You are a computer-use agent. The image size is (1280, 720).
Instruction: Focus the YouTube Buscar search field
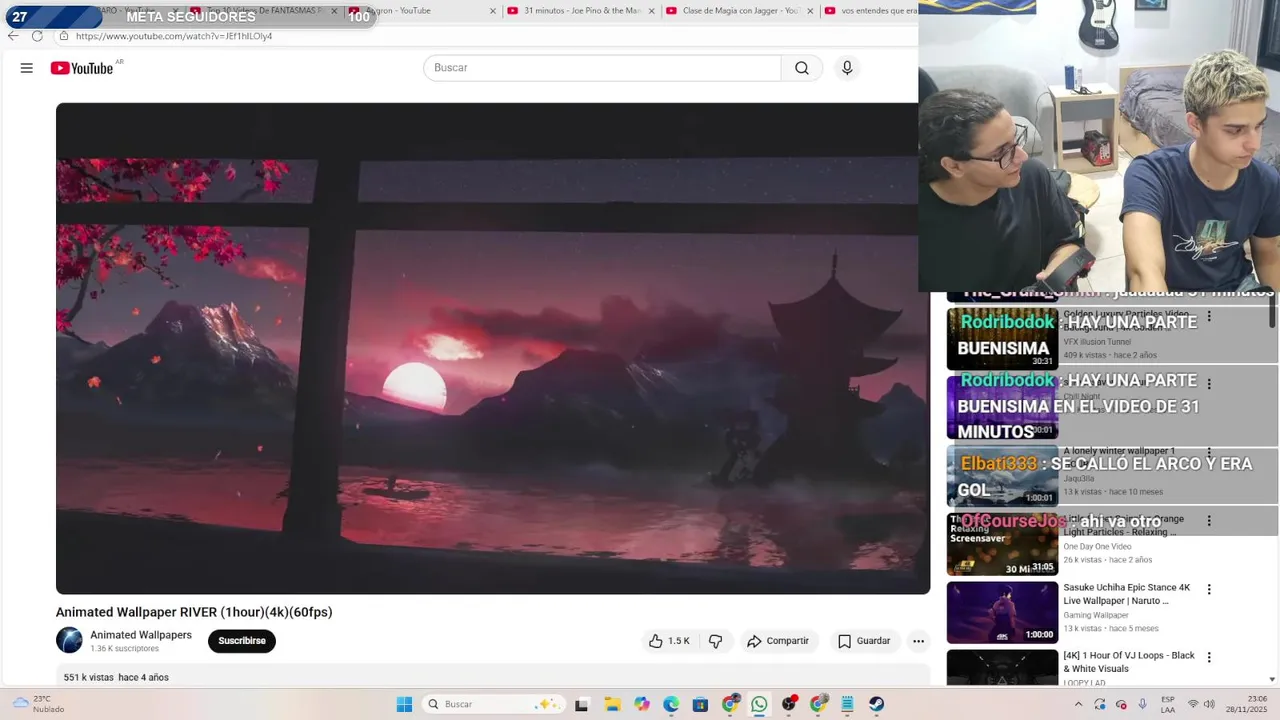point(602,68)
